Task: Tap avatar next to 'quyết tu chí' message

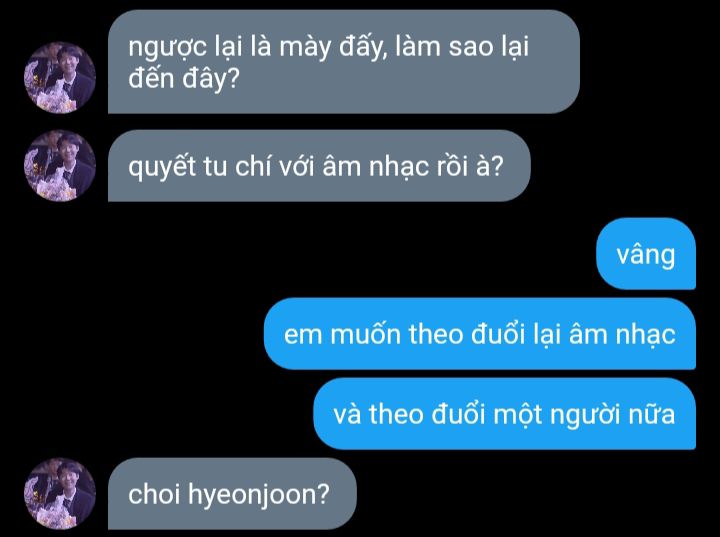Action: pyautogui.click(x=60, y=166)
